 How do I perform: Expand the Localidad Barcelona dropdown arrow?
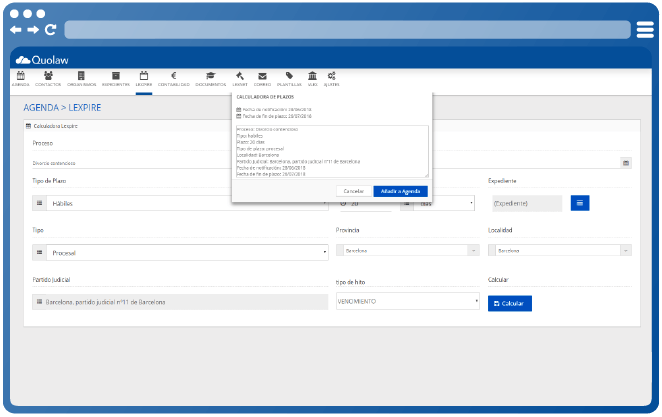click(x=626, y=250)
